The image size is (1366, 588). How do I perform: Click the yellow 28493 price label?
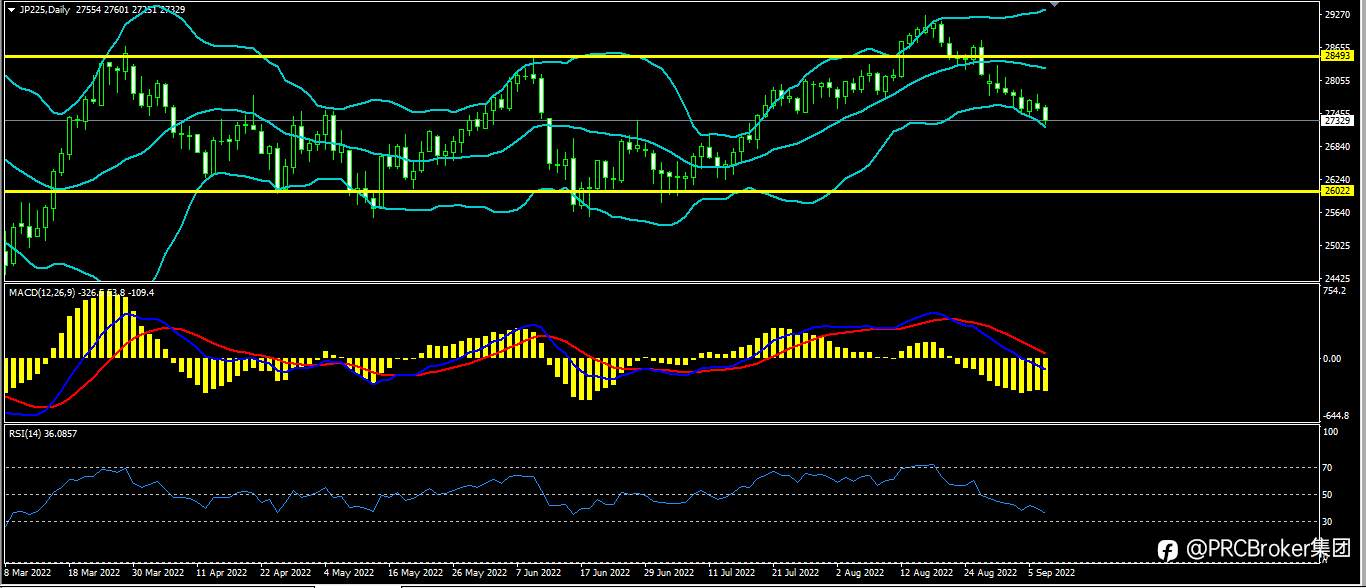pos(1337,56)
